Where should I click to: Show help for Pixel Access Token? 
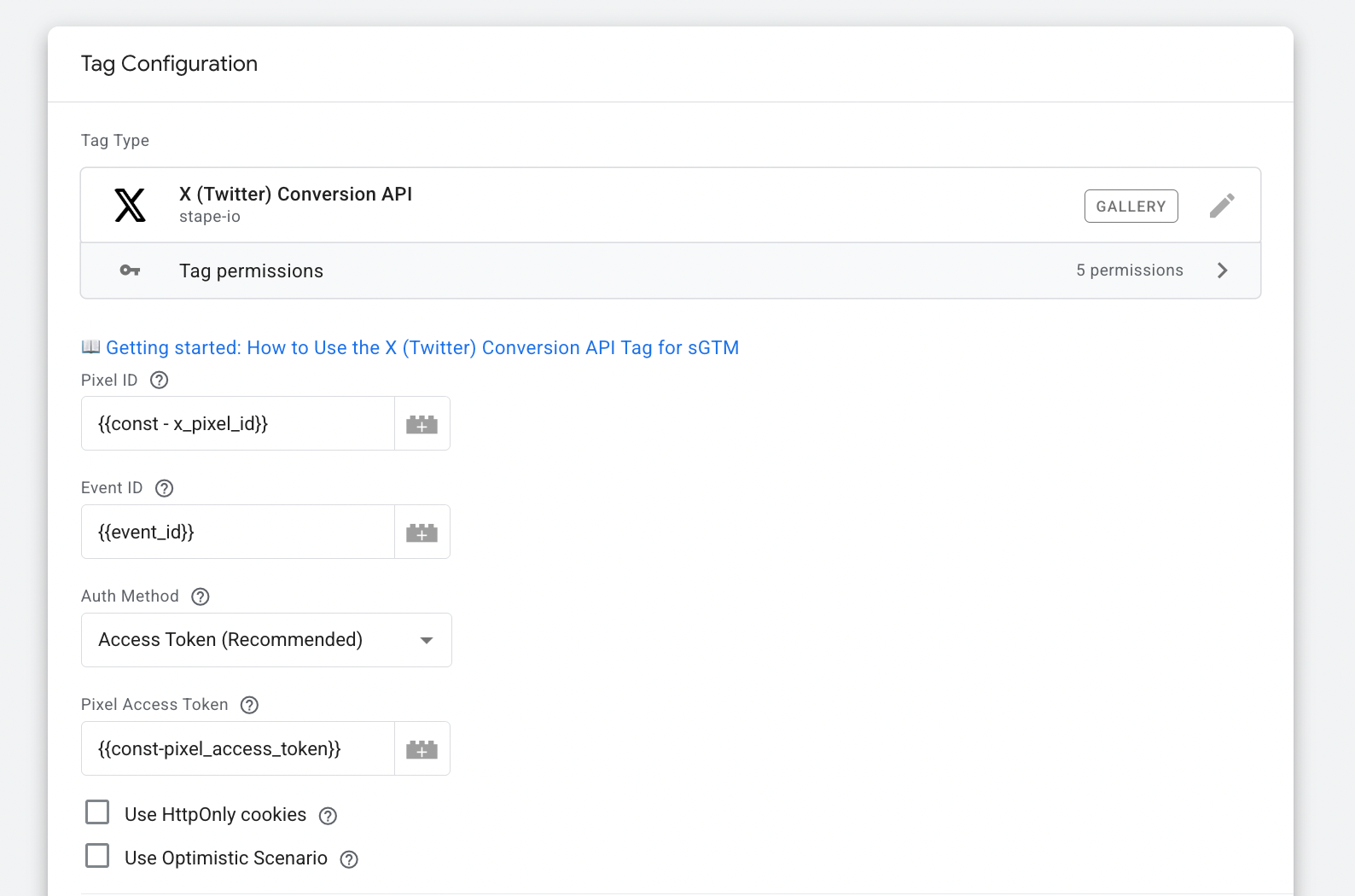pyautogui.click(x=249, y=705)
